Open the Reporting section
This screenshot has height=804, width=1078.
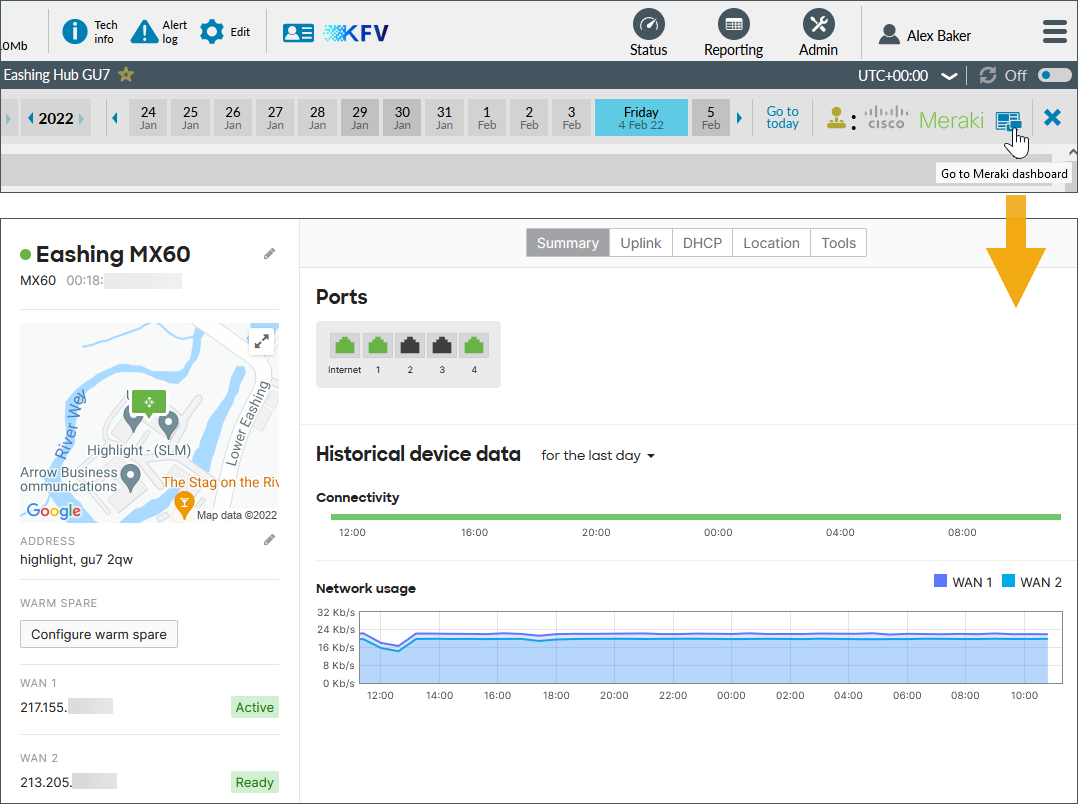(733, 31)
